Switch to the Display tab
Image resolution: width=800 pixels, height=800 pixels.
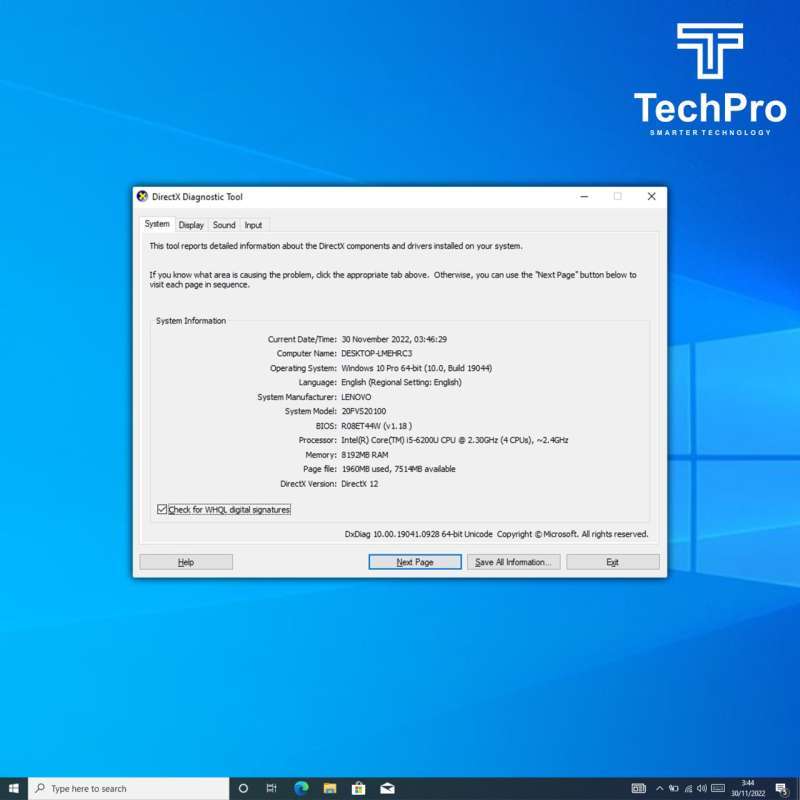(191, 224)
